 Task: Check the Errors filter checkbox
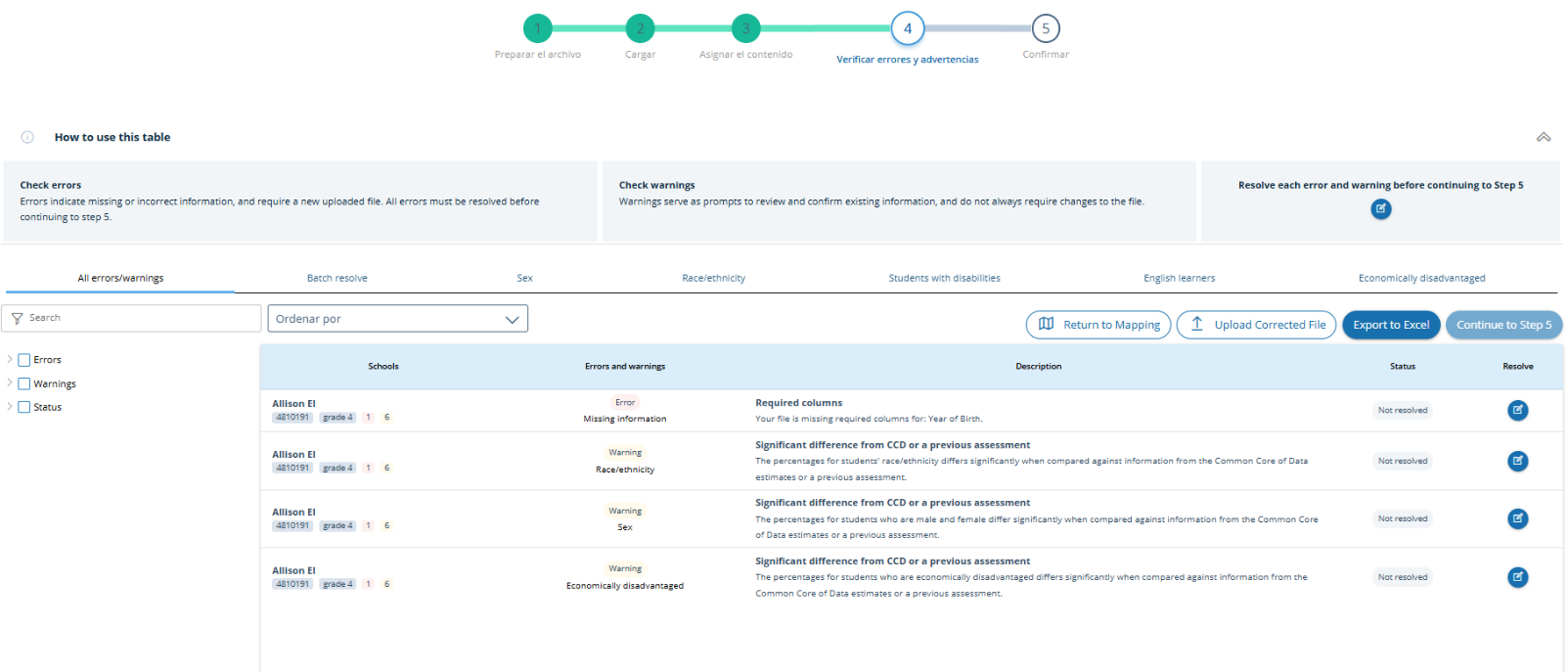click(24, 360)
